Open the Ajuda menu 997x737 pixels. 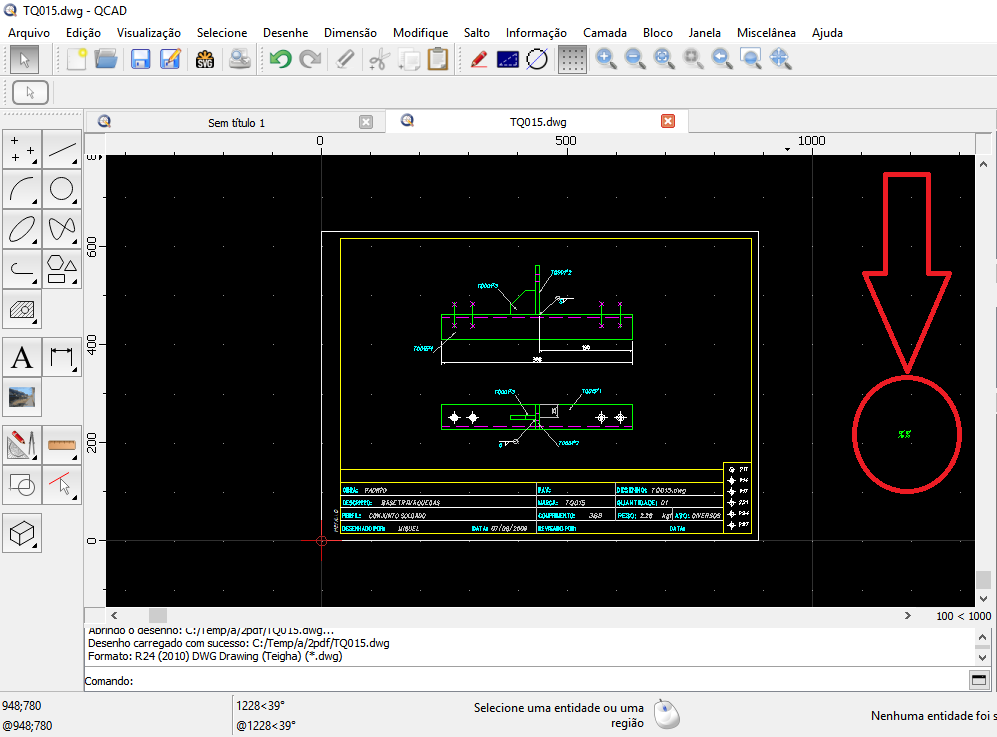pyautogui.click(x=827, y=32)
